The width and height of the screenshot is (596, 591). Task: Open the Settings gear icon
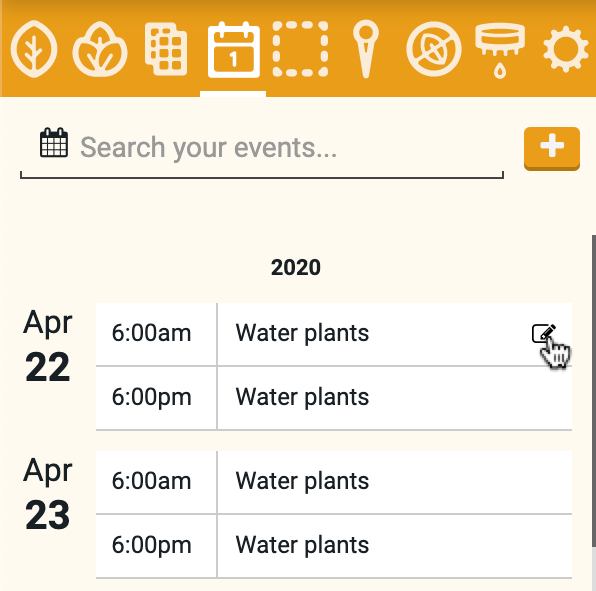coord(566,49)
